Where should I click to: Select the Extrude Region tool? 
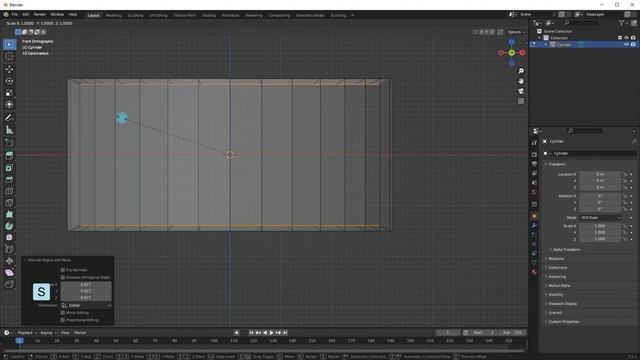click(x=9, y=156)
